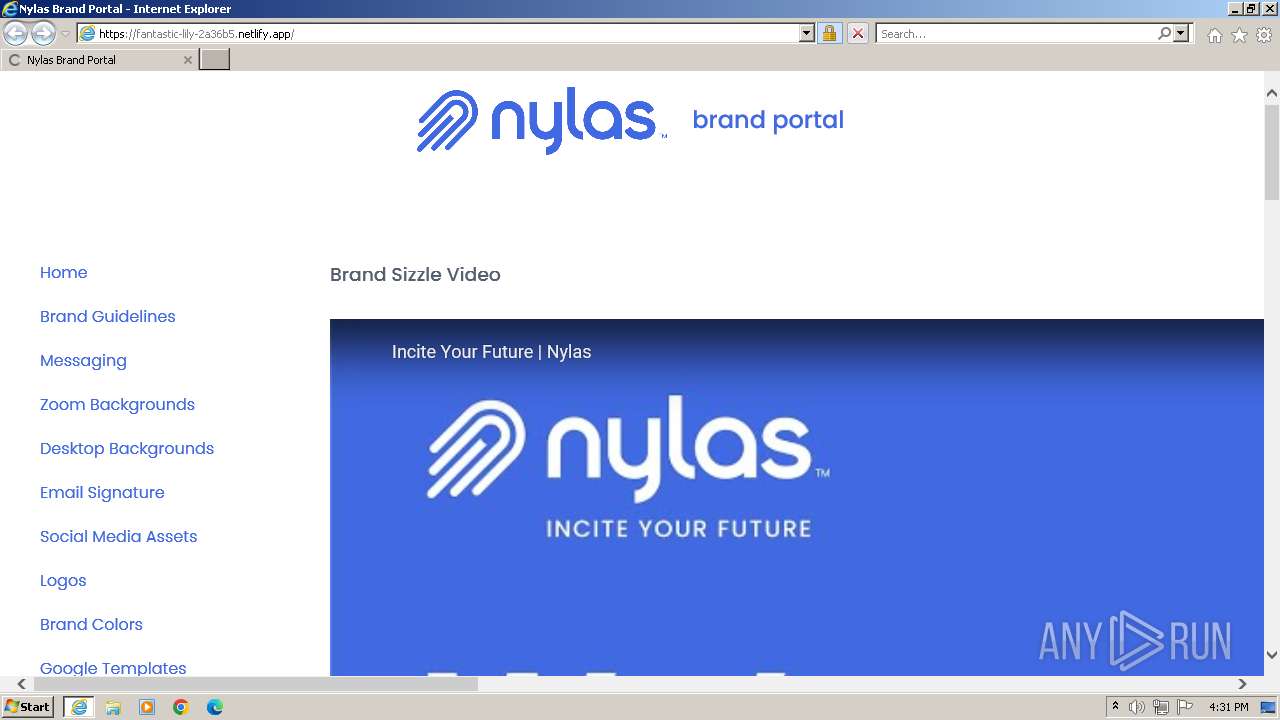Stop loading with the red X button

coord(857,34)
